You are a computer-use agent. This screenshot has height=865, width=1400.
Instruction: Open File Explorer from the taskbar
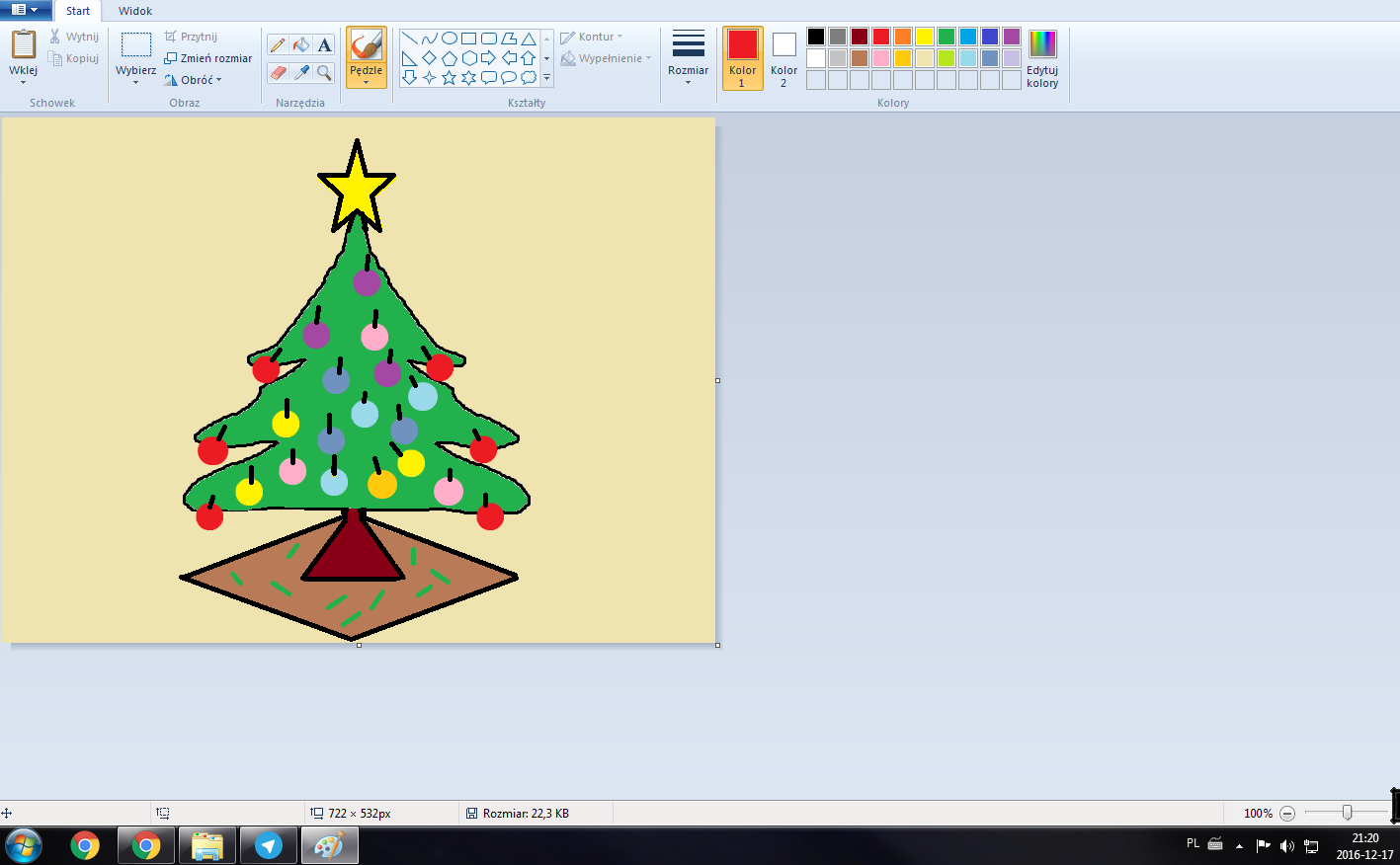pos(207,846)
